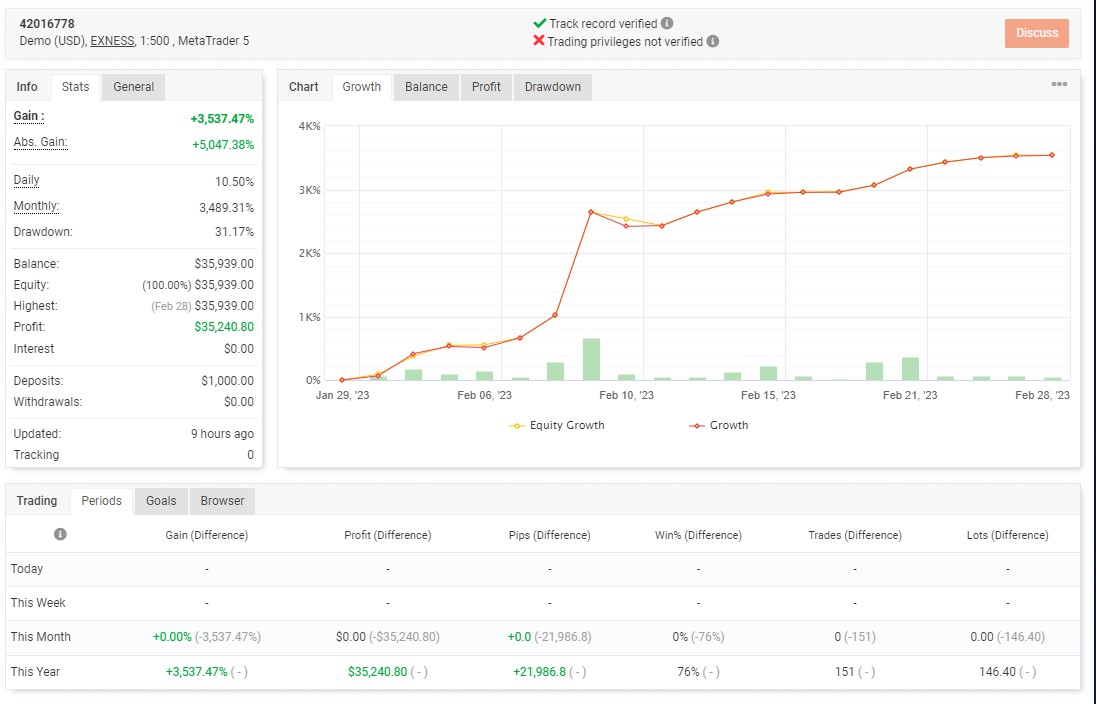Click the Abs. Gain label link
Image resolution: width=1096 pixels, height=704 pixels.
[41, 142]
